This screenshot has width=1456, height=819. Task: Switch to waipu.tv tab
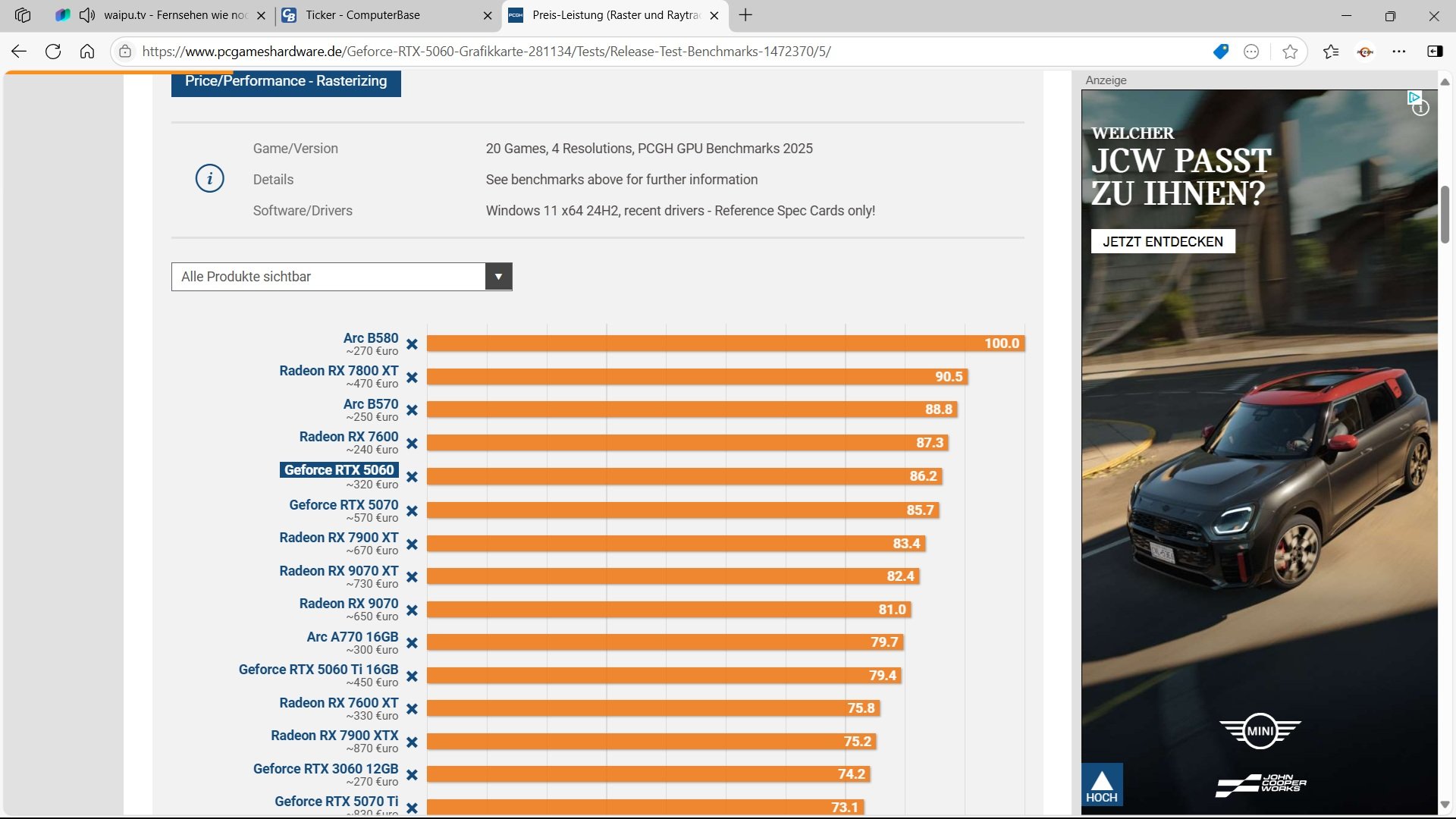tap(174, 15)
